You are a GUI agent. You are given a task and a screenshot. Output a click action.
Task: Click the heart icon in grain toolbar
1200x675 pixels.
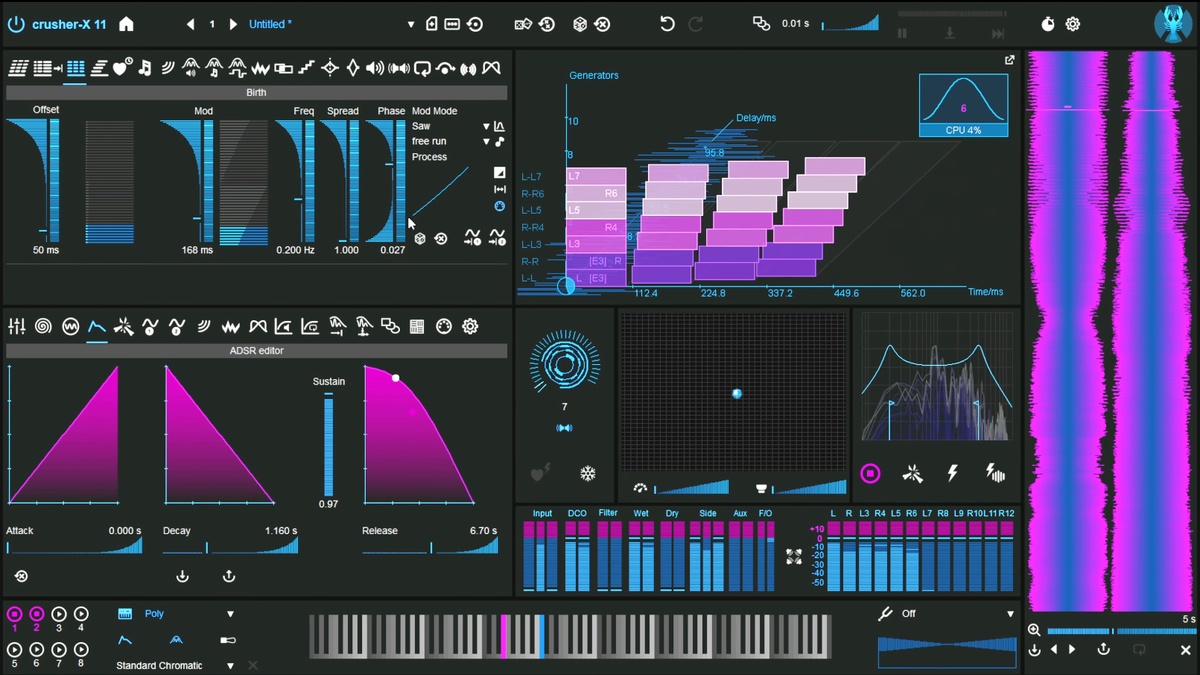[x=122, y=68]
